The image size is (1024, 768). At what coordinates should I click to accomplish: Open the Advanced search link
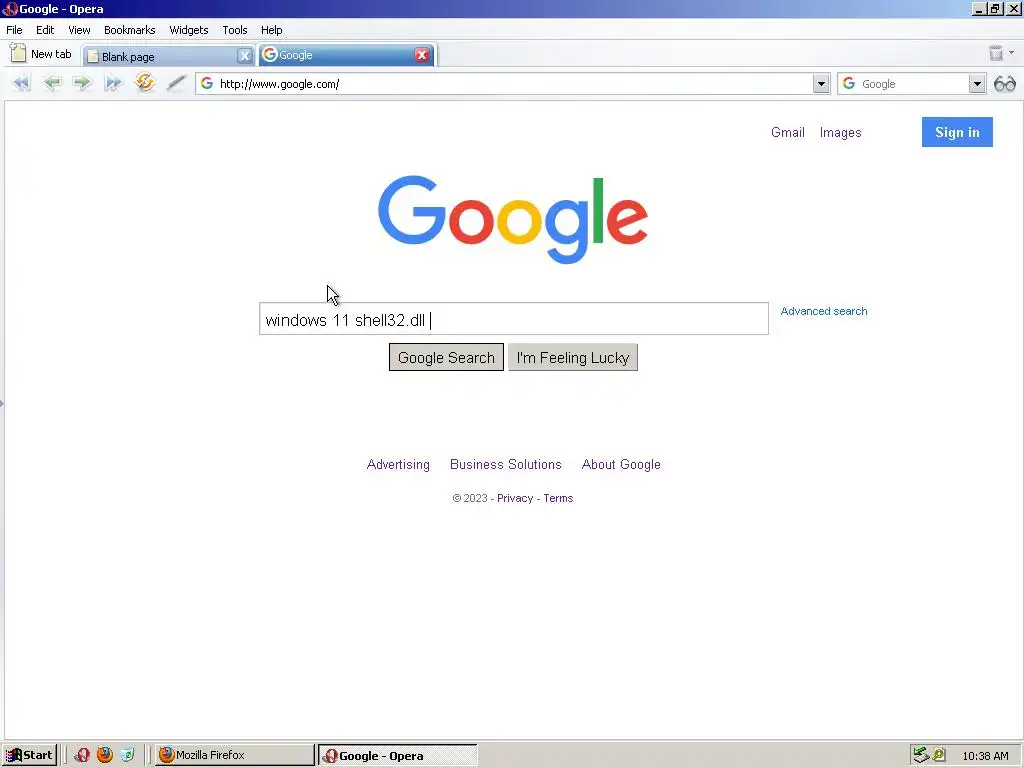coord(824,312)
